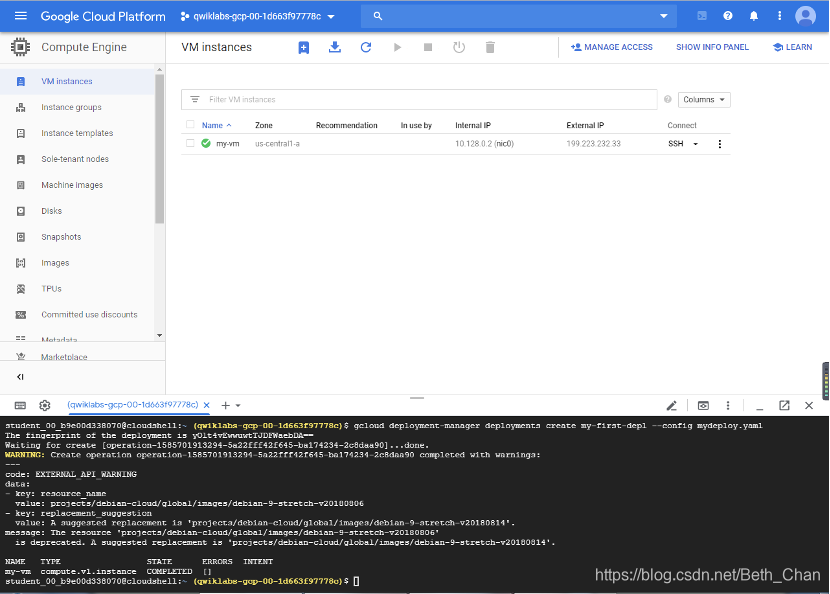Open the my-vm instance link

click(x=228, y=144)
